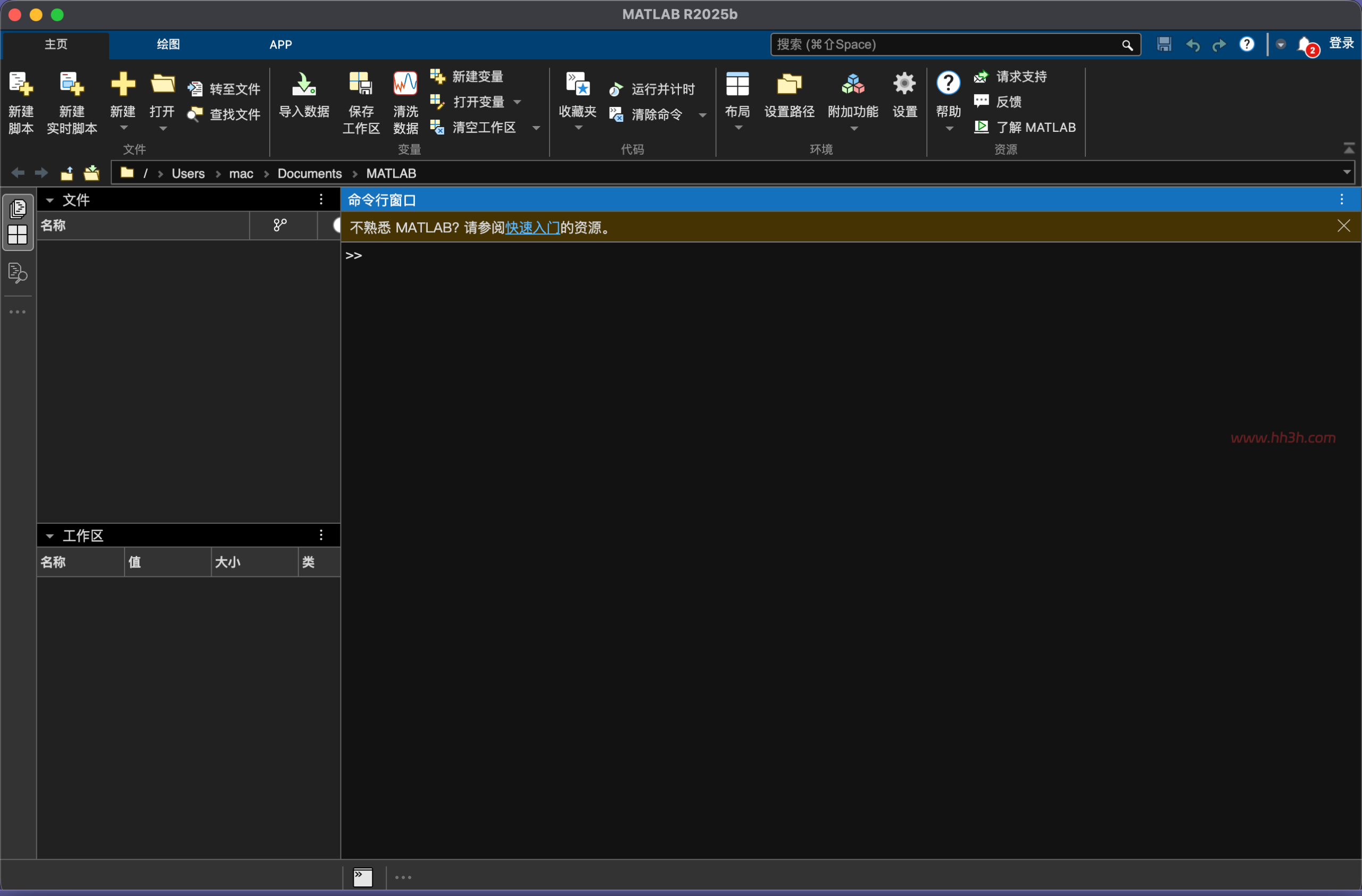Expand the 清空工作区 dropdown arrow
This screenshot has width=1362, height=896.
(x=536, y=128)
